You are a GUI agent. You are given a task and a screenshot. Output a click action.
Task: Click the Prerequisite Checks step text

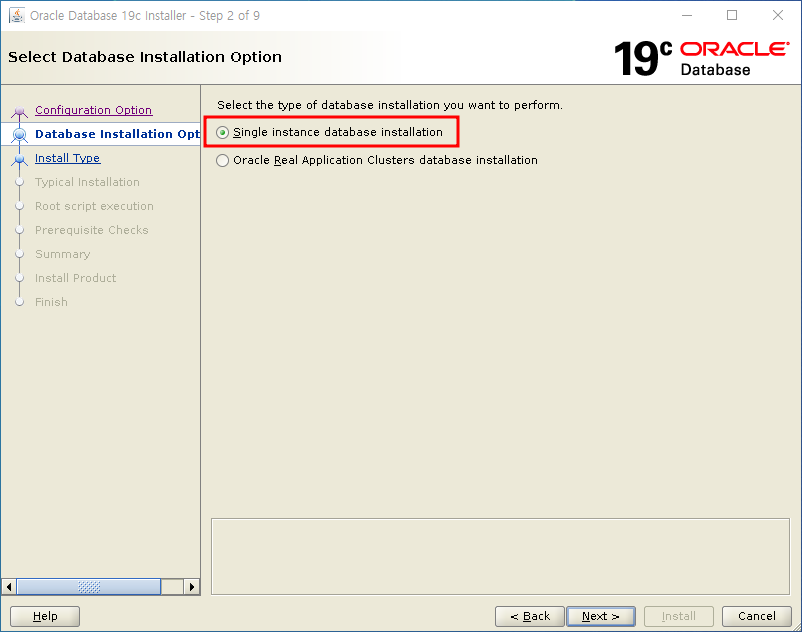[92, 230]
